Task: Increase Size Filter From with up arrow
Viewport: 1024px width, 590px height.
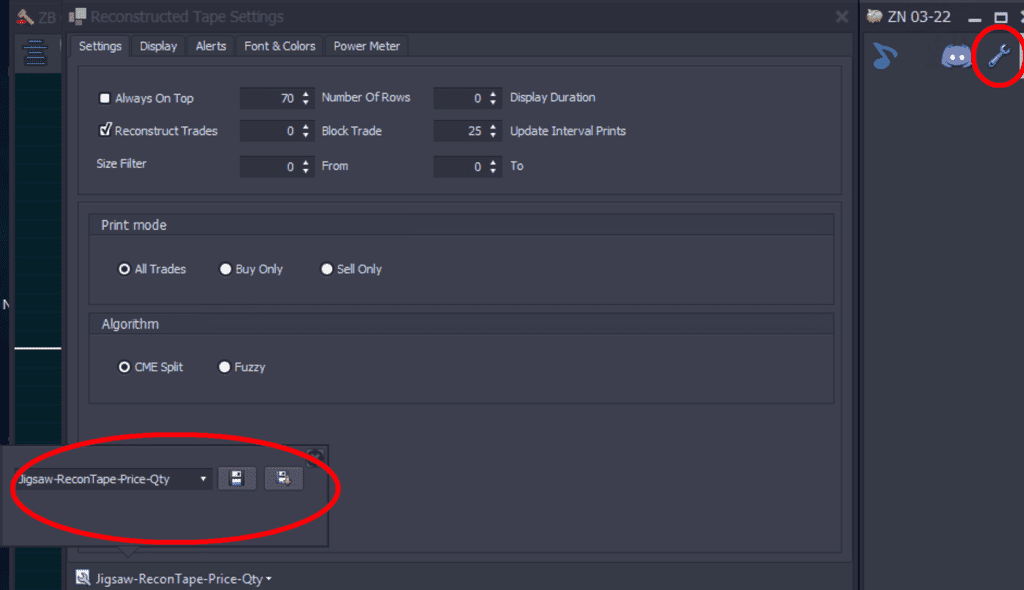Action: click(306, 162)
